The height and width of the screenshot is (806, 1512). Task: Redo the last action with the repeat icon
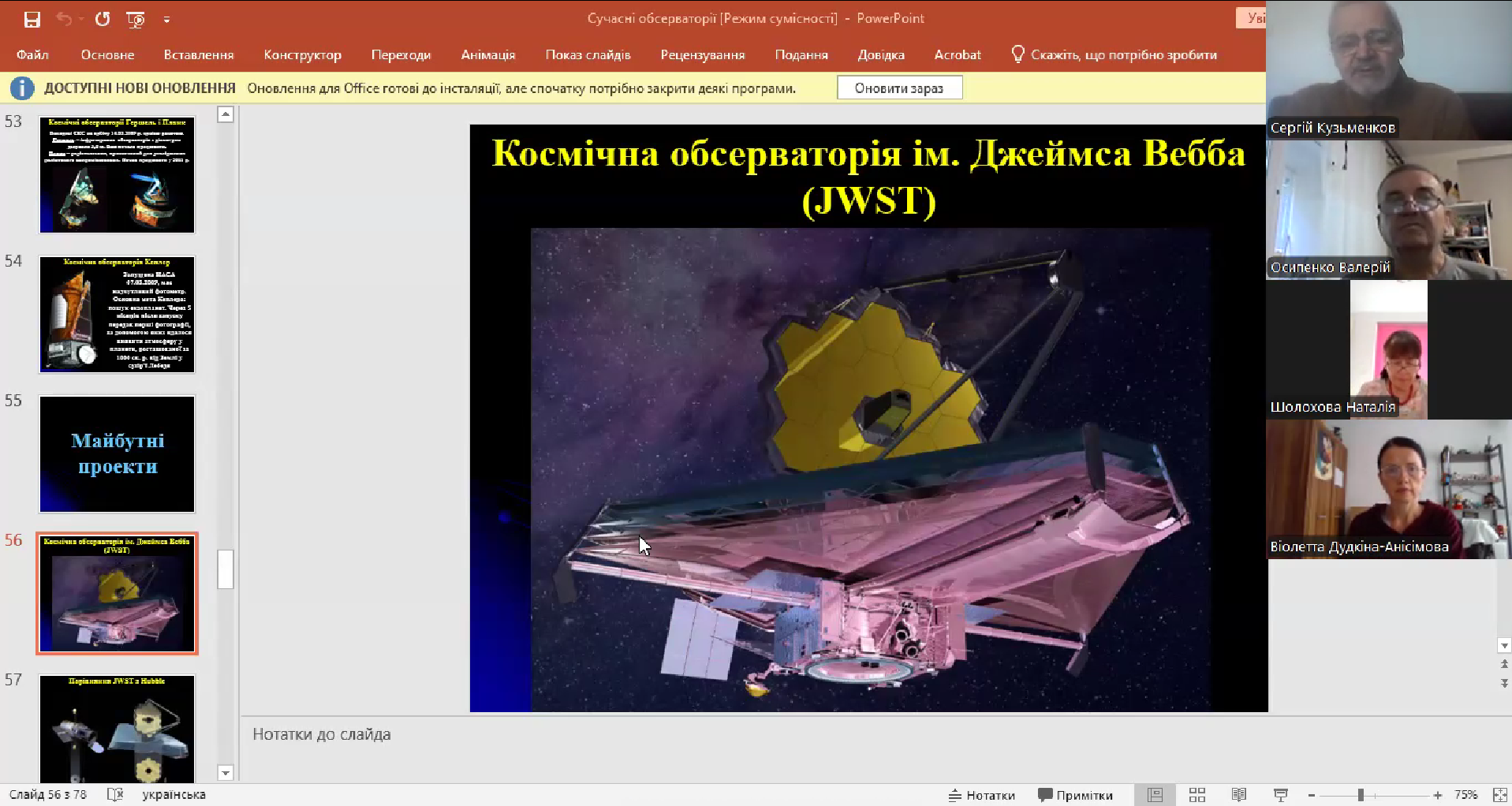(103, 19)
